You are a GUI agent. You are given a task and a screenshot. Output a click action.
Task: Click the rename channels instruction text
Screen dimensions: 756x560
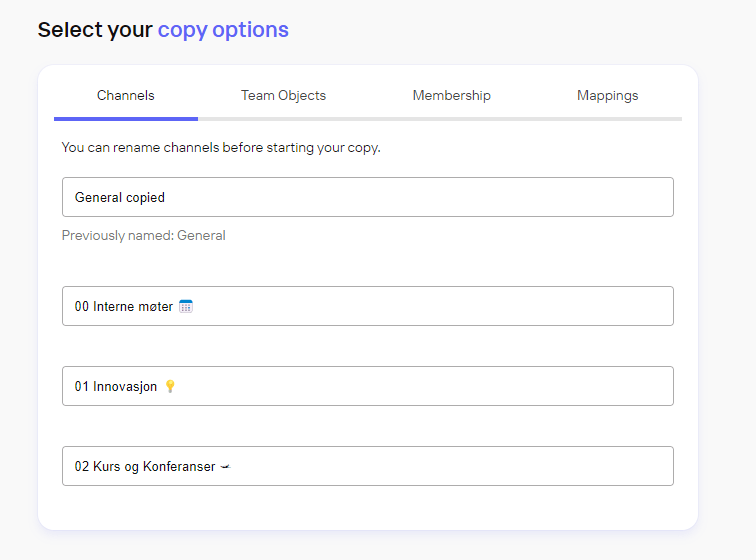[221, 147]
